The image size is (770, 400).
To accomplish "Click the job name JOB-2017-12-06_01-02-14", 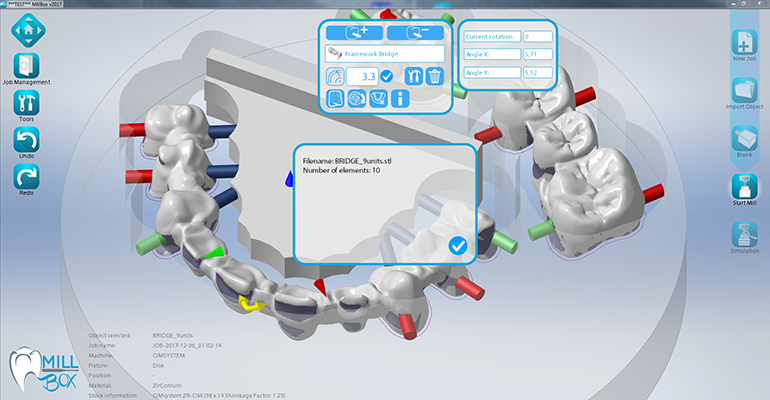I will tap(187, 346).
